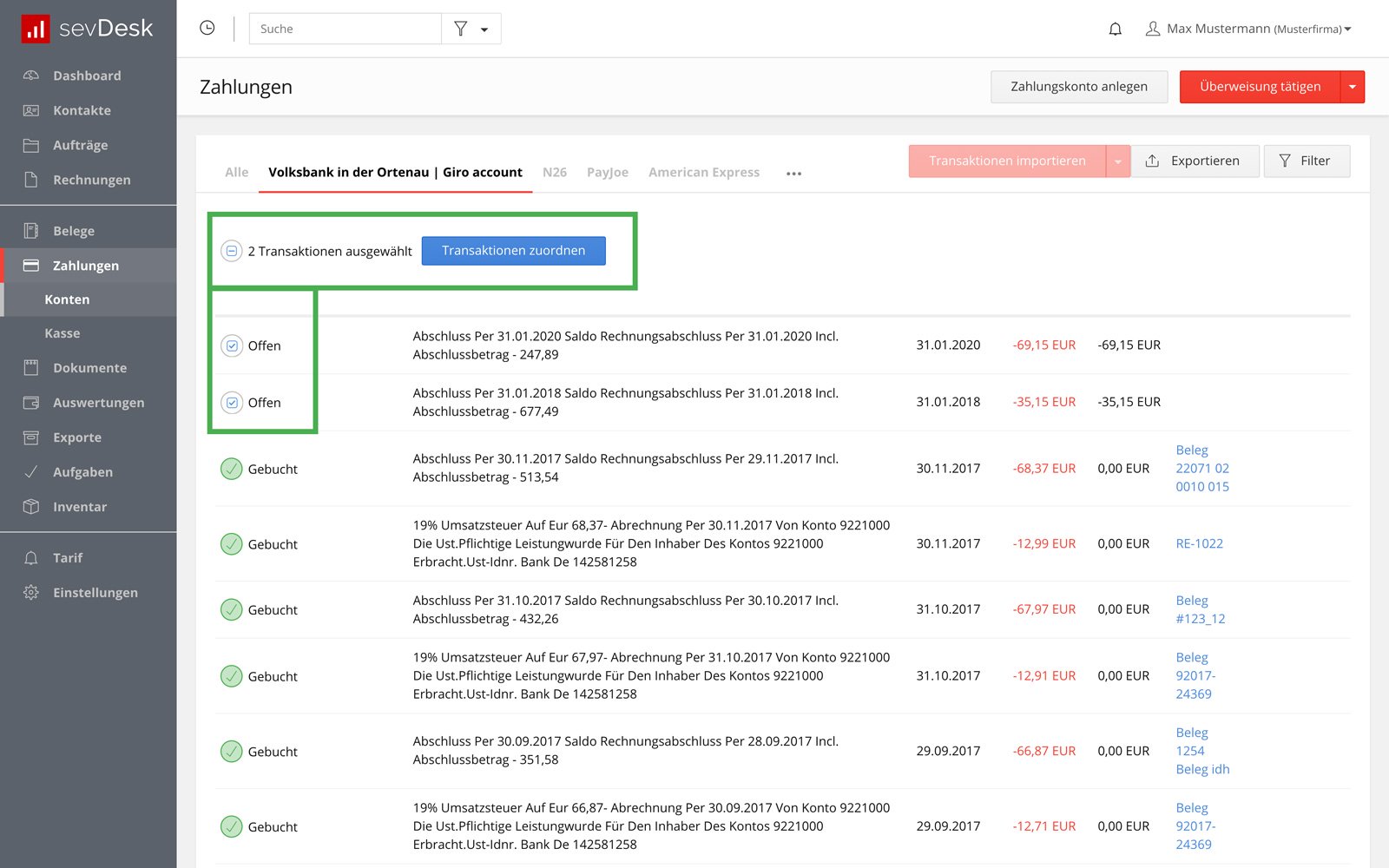
Task: Click Gebucht status icon for -68,37 EUR
Action: [x=232, y=469]
